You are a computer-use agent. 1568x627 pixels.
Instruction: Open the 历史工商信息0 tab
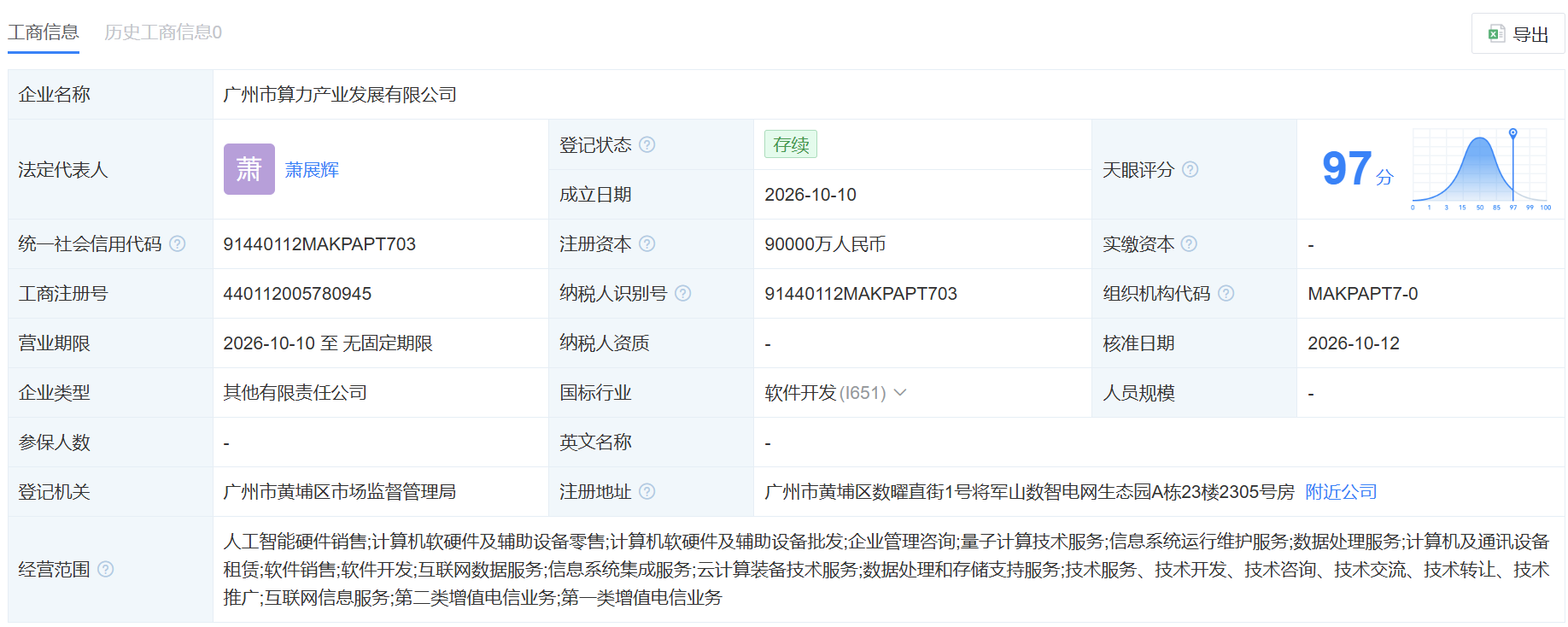[163, 32]
